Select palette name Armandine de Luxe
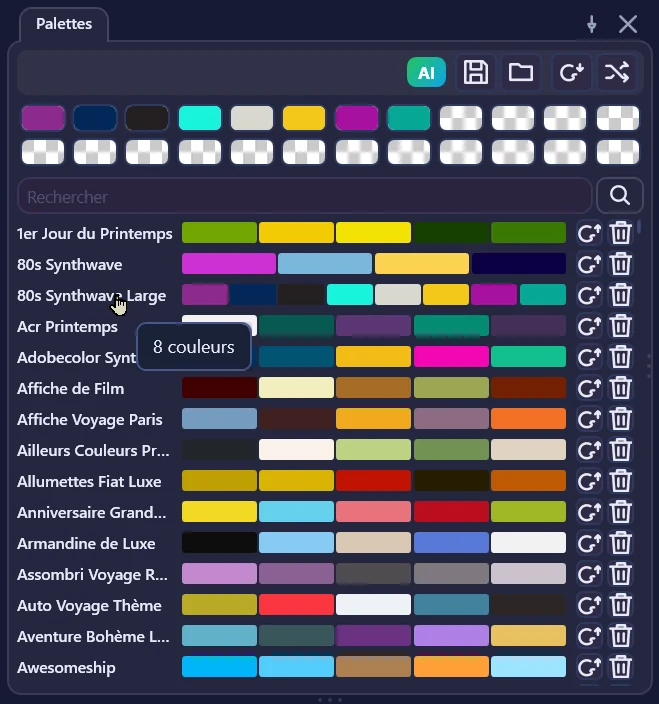Viewport: 659px width, 704px height. tap(86, 544)
